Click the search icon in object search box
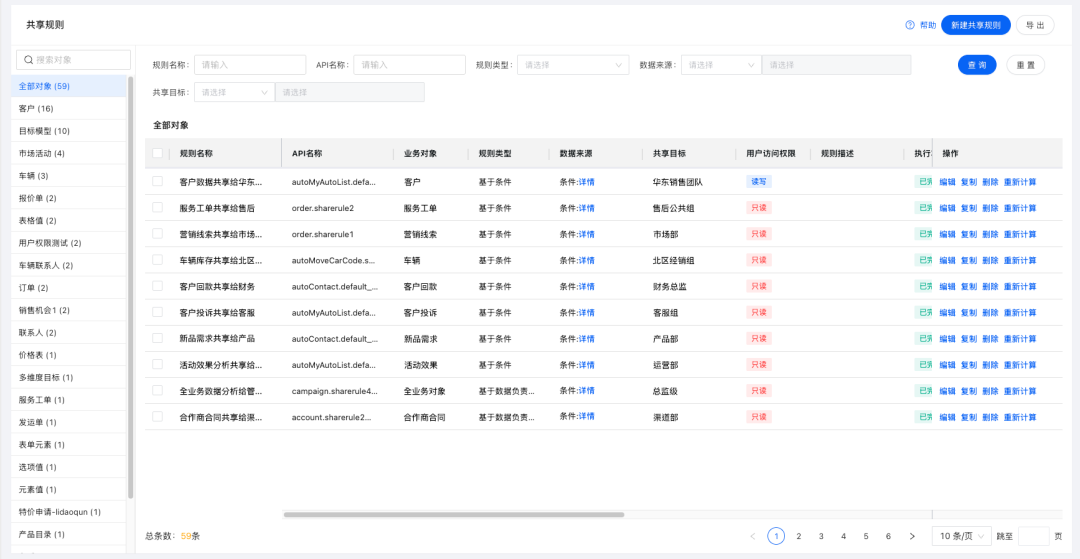Viewport: 1080px width, 559px height. (x=29, y=60)
